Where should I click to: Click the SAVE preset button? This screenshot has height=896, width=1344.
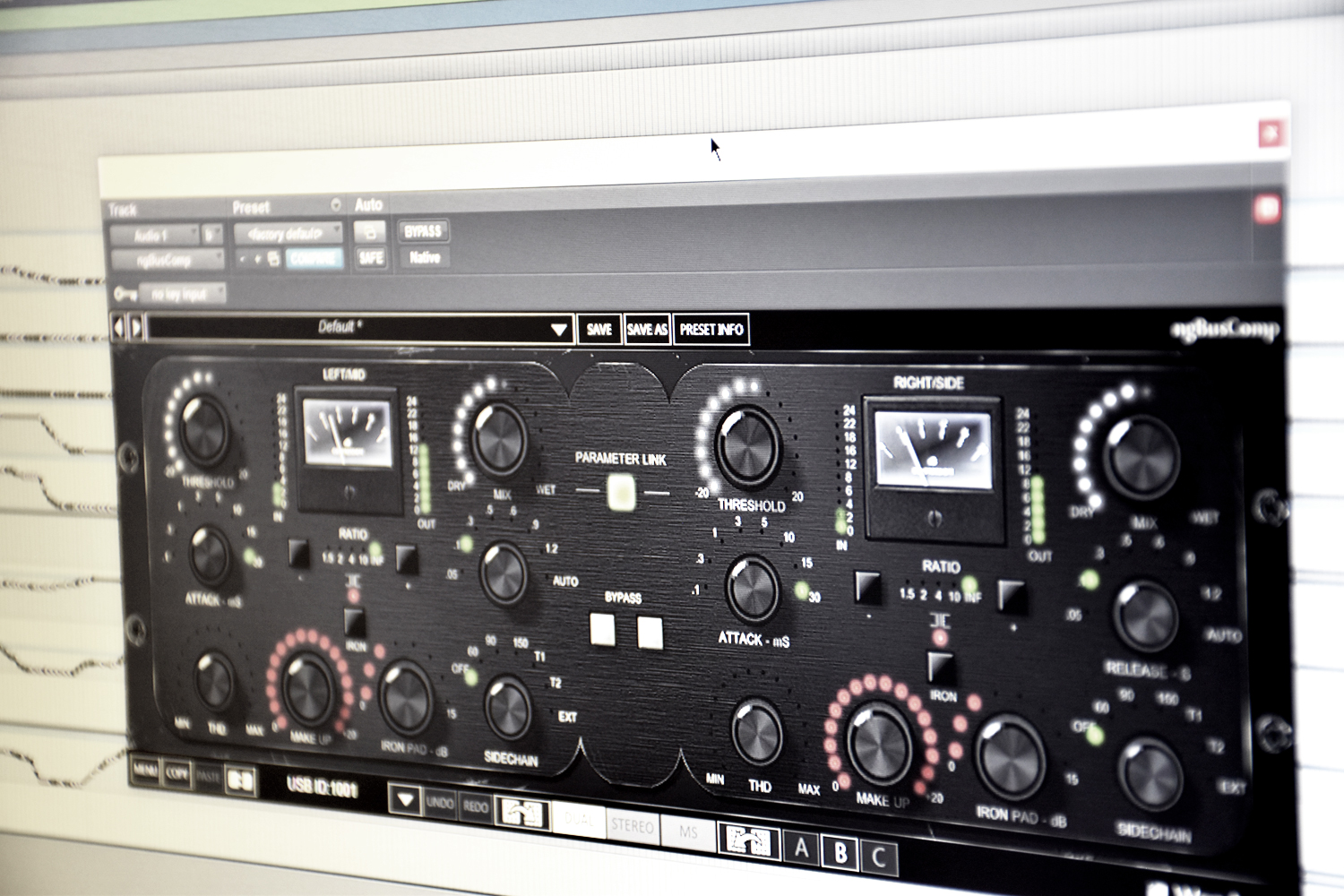click(599, 330)
